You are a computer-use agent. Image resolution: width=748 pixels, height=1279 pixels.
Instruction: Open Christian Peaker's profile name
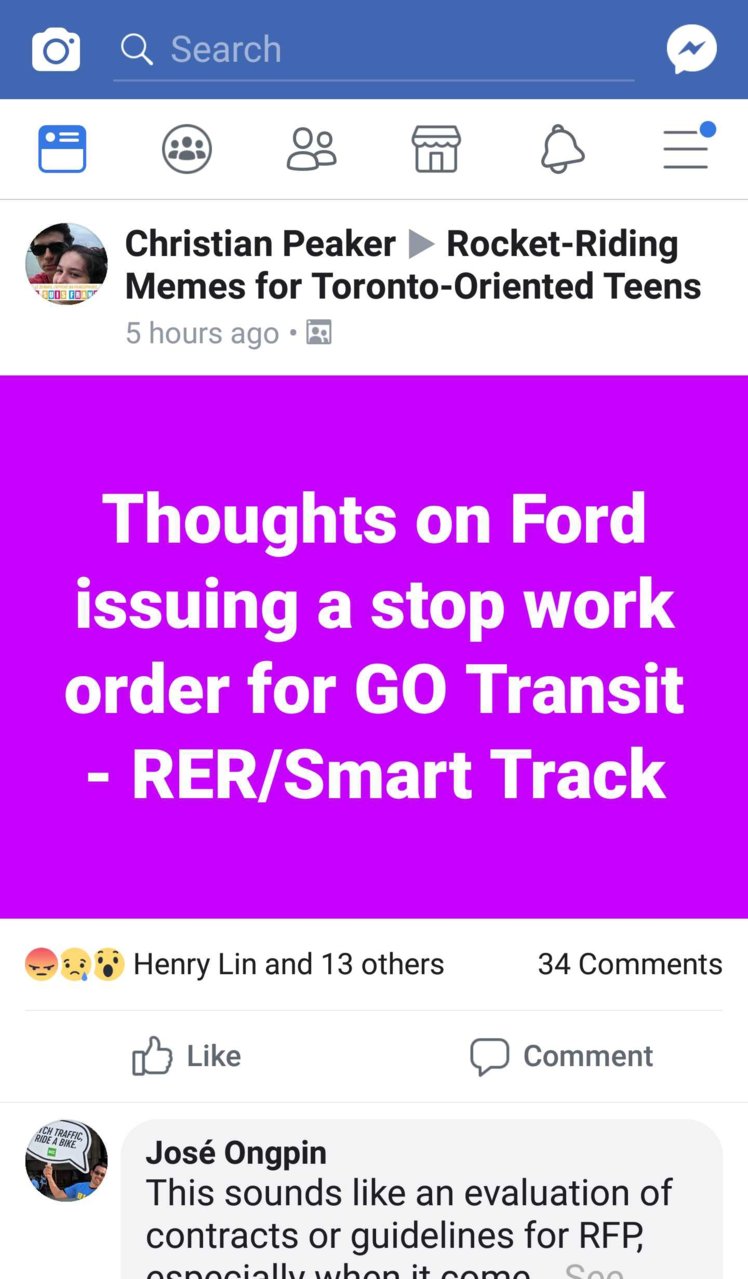coord(260,243)
